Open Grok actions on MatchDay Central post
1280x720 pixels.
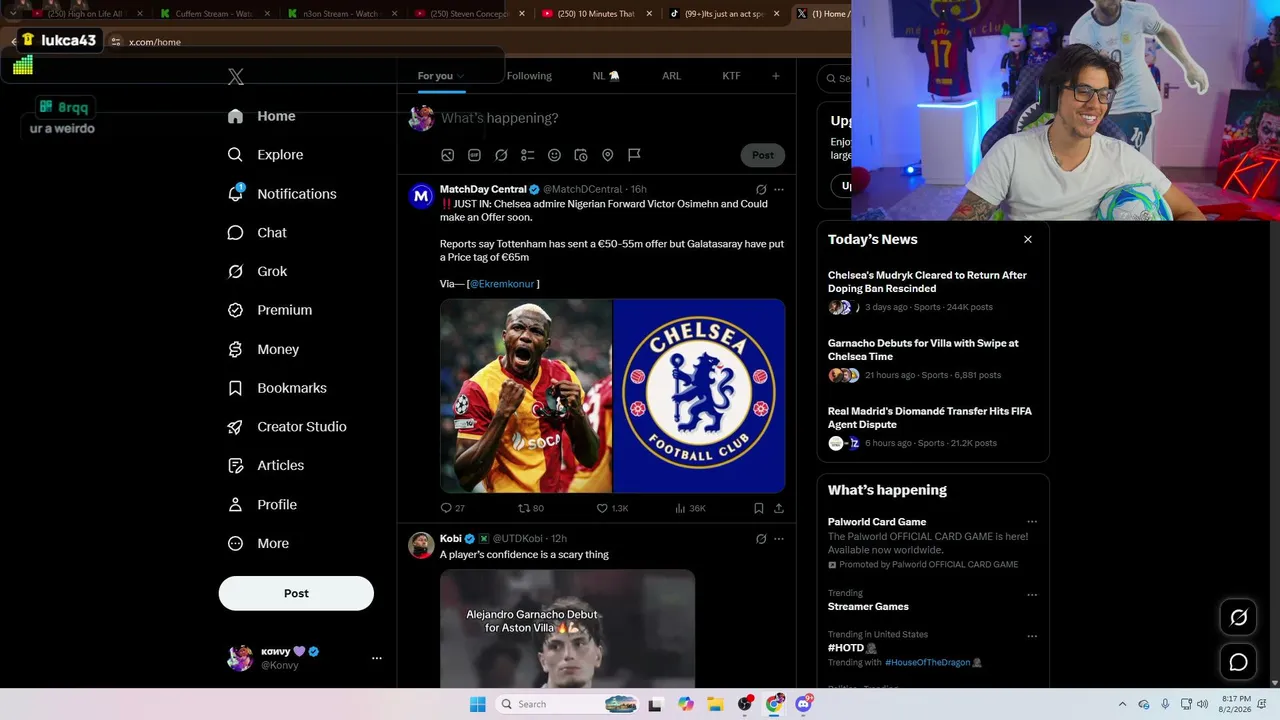[x=761, y=189]
